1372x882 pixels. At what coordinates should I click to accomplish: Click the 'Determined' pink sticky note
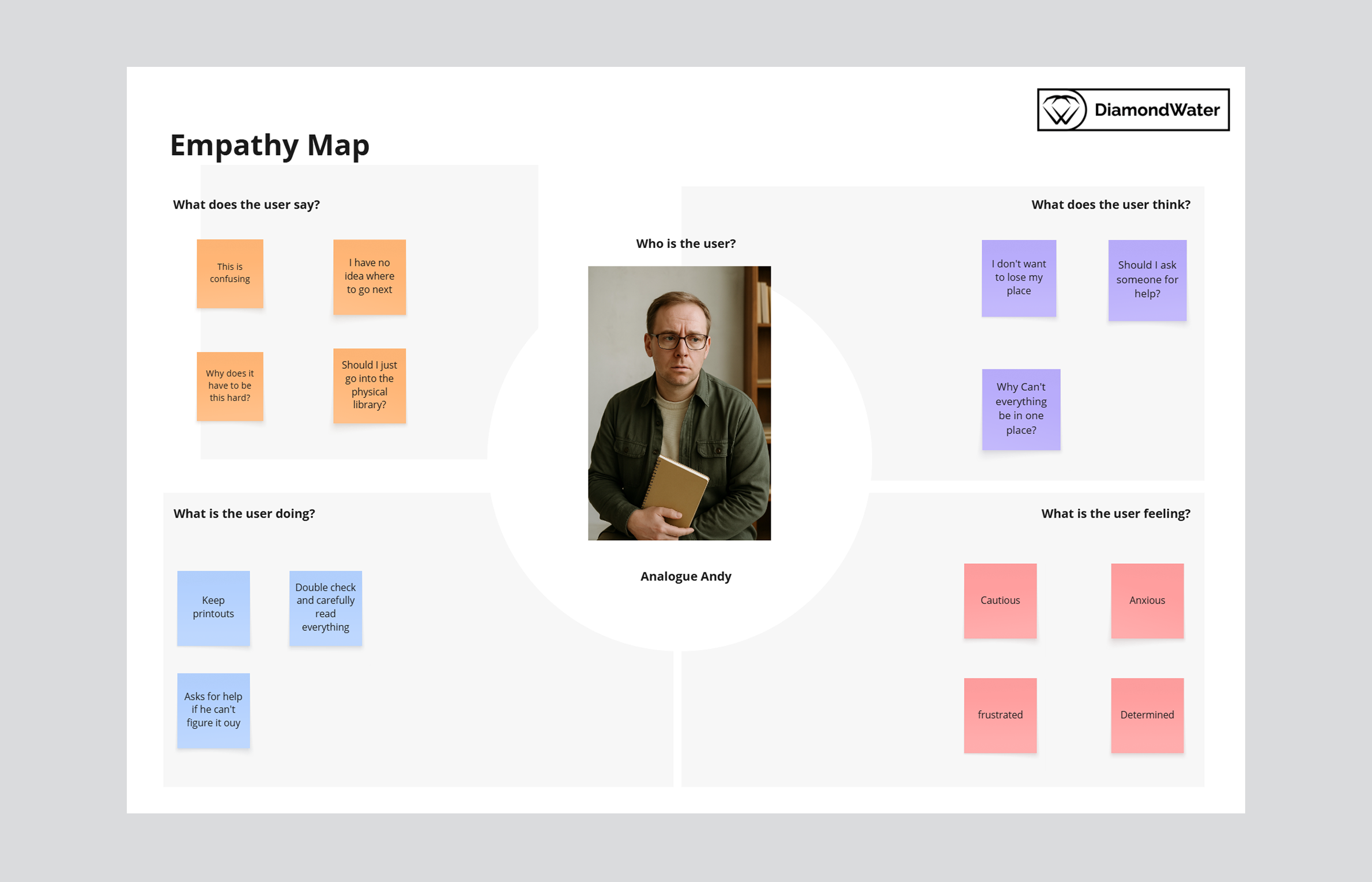(1147, 715)
